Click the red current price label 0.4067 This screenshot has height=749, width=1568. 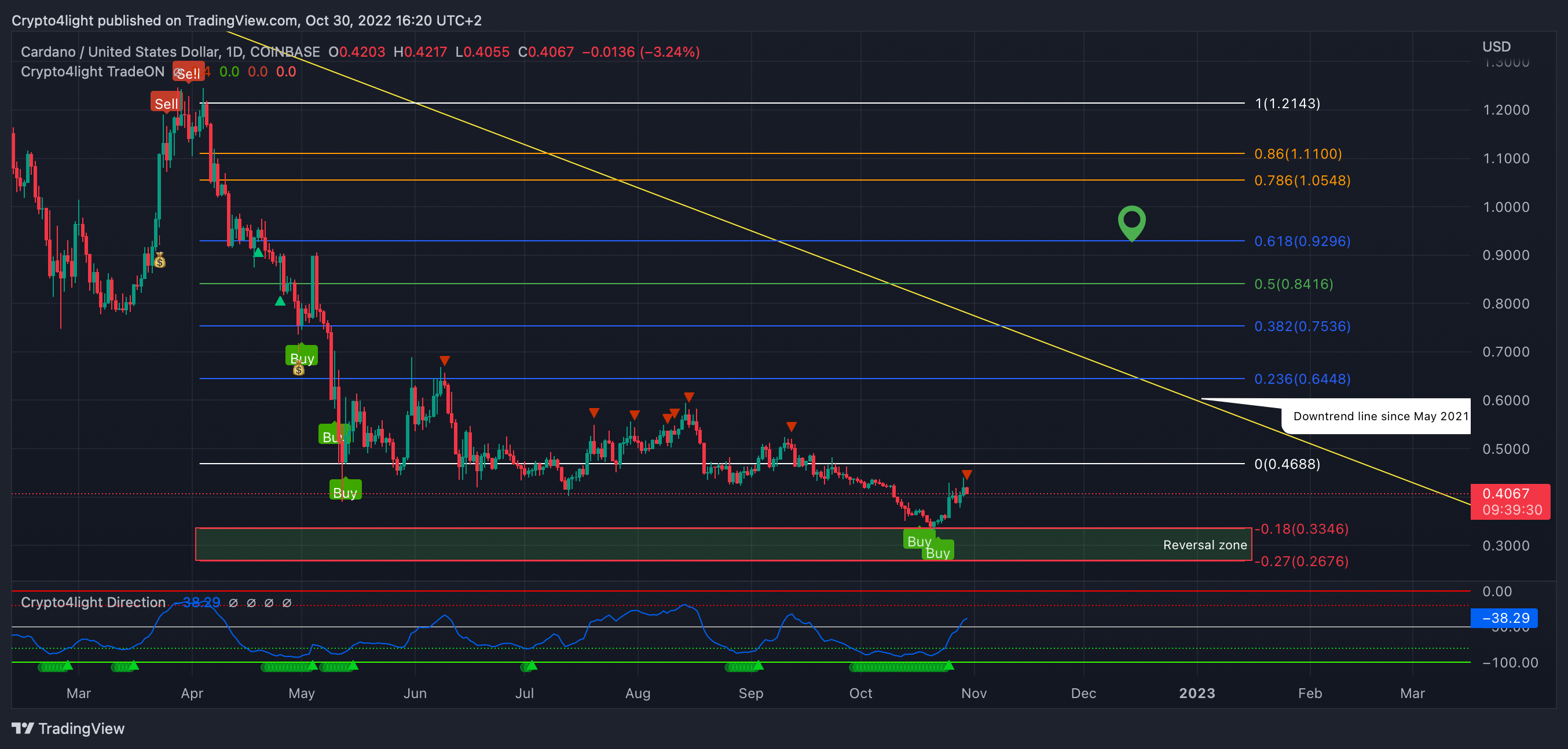click(1510, 501)
